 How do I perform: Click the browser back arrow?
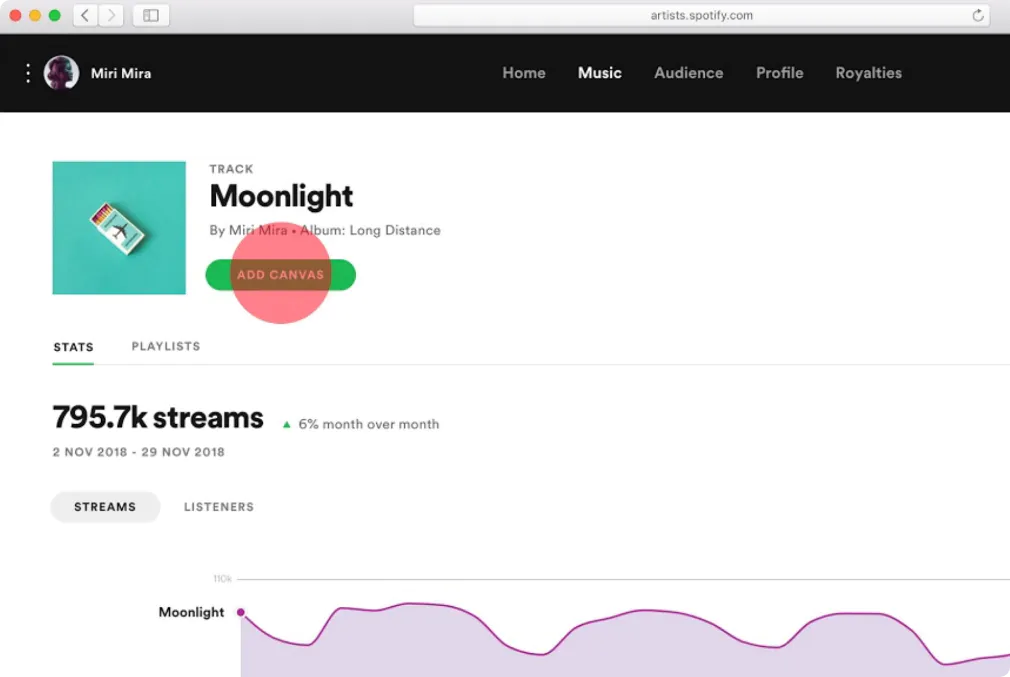tap(84, 15)
